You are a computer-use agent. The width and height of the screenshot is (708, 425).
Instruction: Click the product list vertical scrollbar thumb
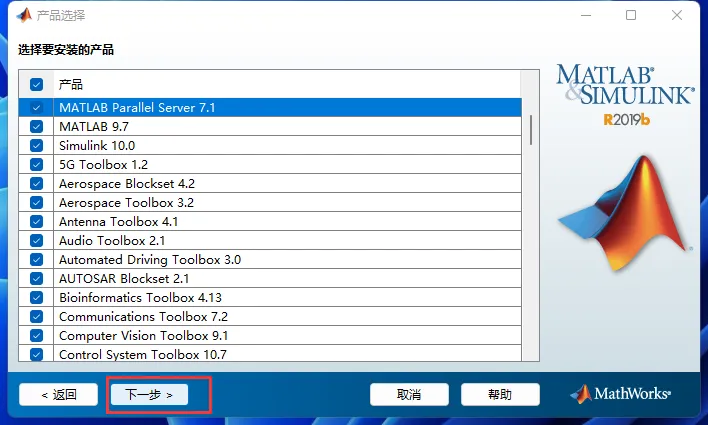coord(531,130)
